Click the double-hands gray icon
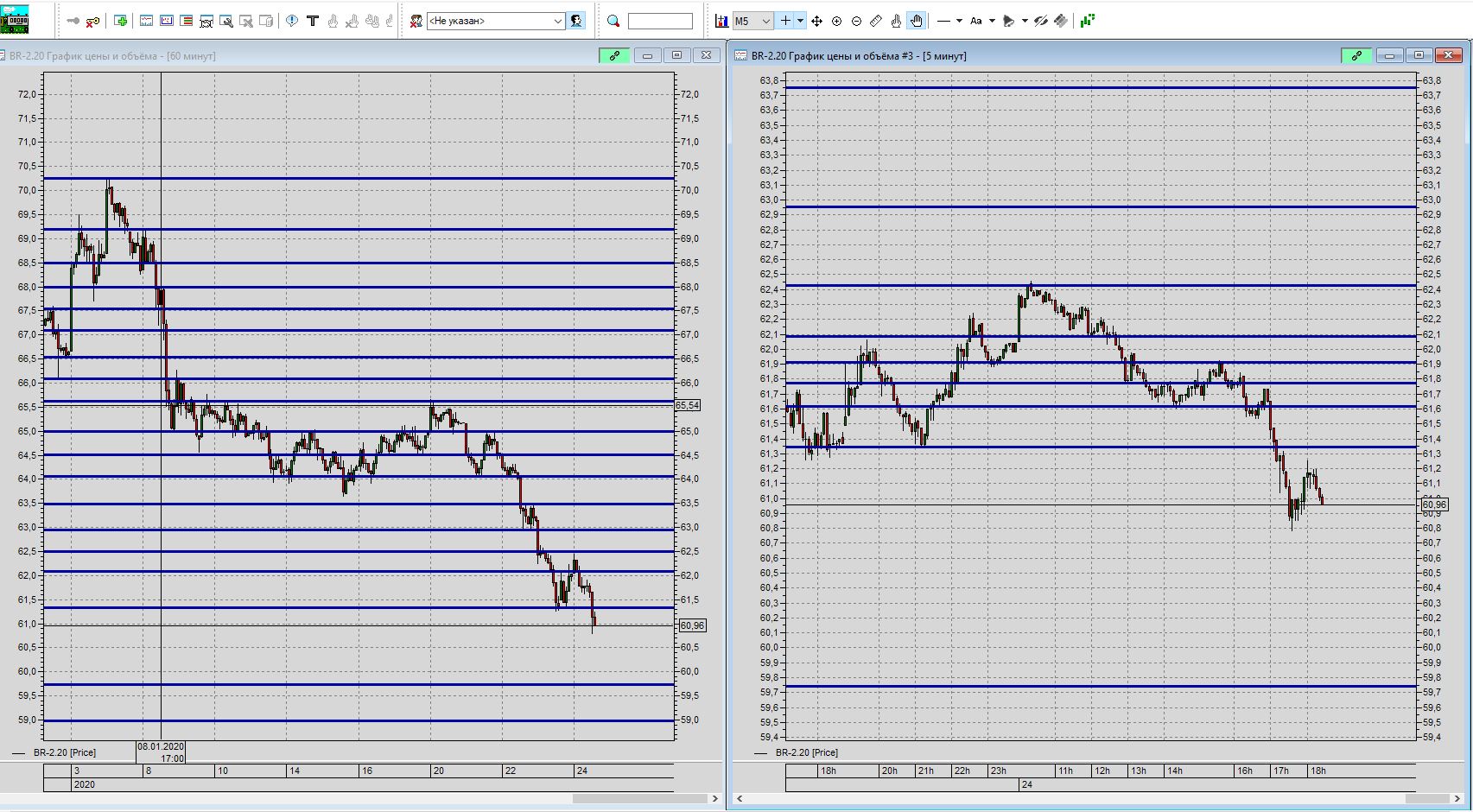This screenshot has width=1473, height=812. point(373,21)
